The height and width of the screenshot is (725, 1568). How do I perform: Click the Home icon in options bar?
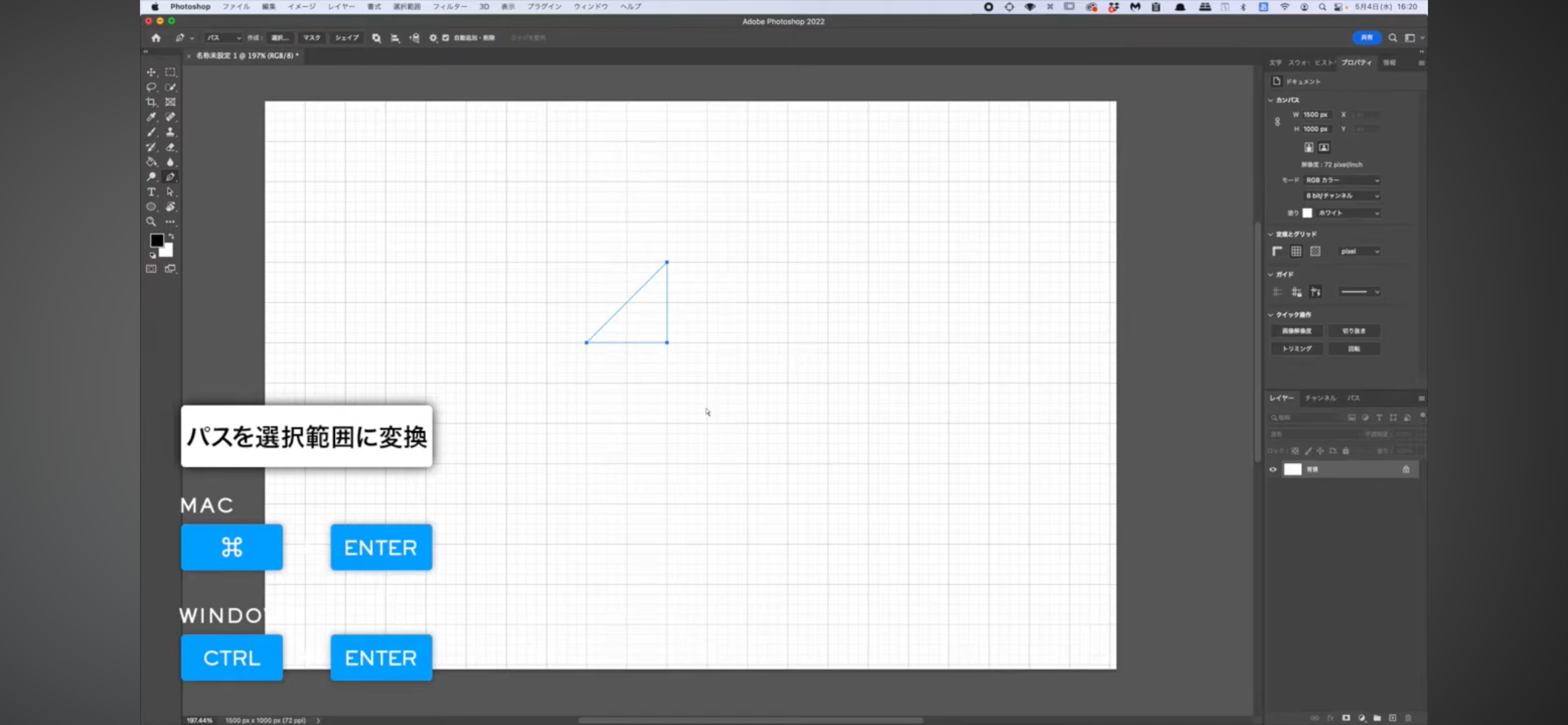point(156,38)
